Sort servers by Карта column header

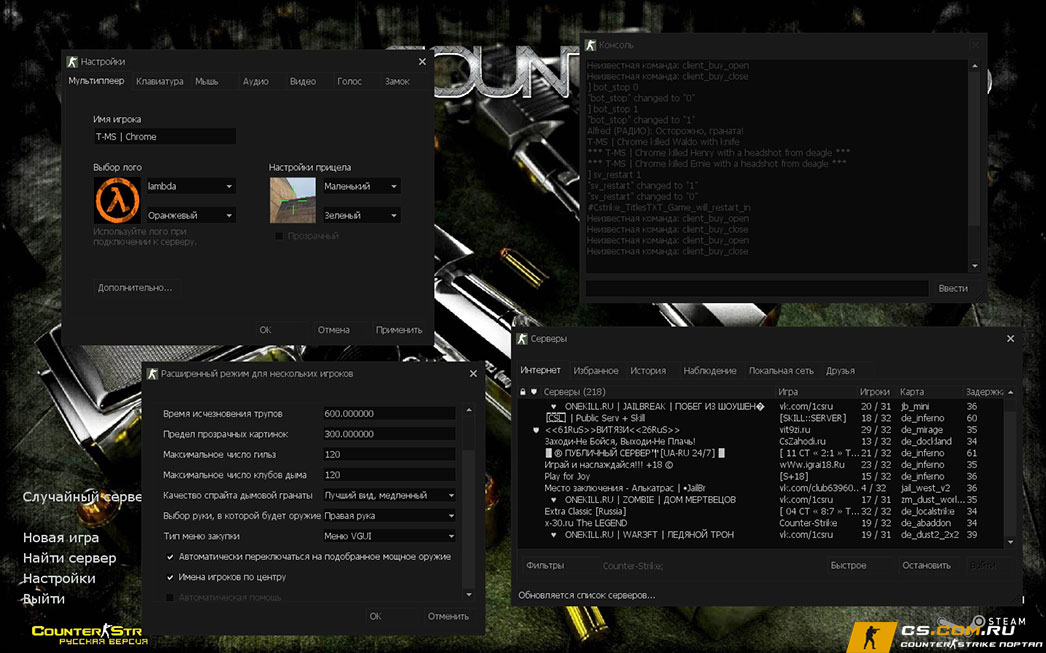coord(912,392)
